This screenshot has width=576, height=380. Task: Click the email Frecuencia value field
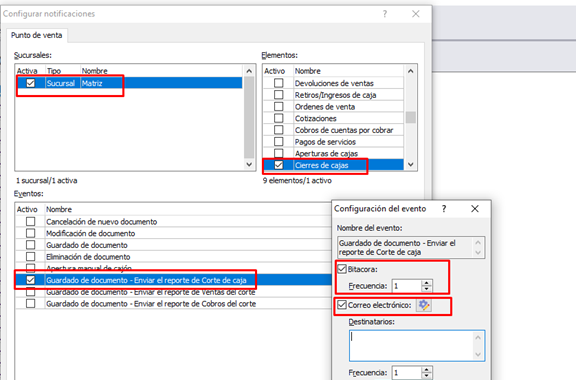tap(407, 373)
